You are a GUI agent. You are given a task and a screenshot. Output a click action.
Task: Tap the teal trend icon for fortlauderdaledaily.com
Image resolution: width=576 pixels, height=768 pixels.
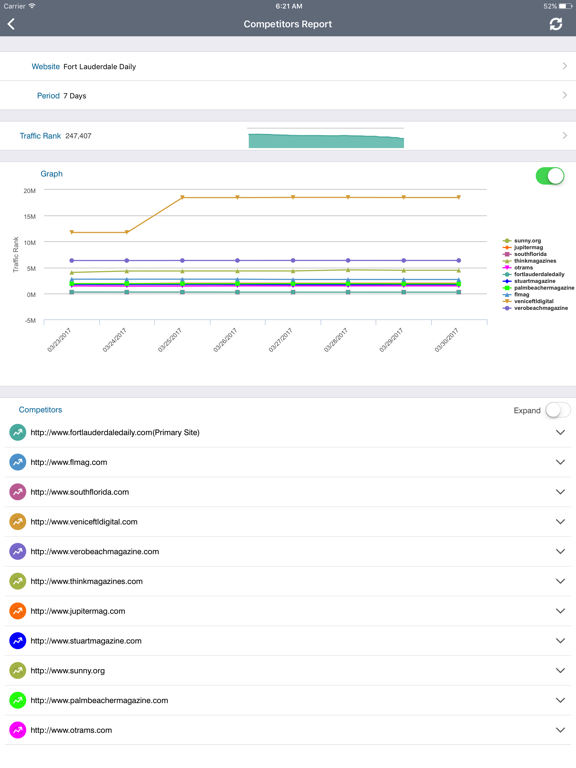coord(18,432)
